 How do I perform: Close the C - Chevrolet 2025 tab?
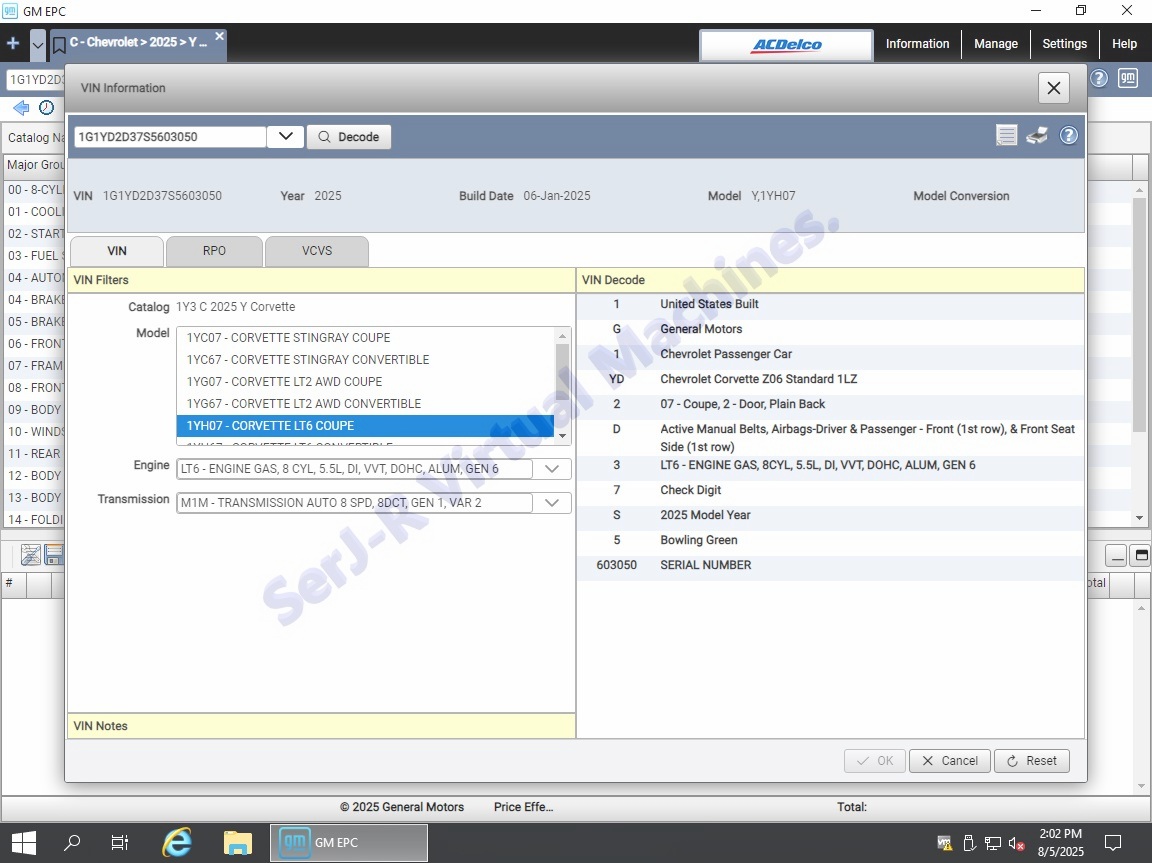[219, 36]
